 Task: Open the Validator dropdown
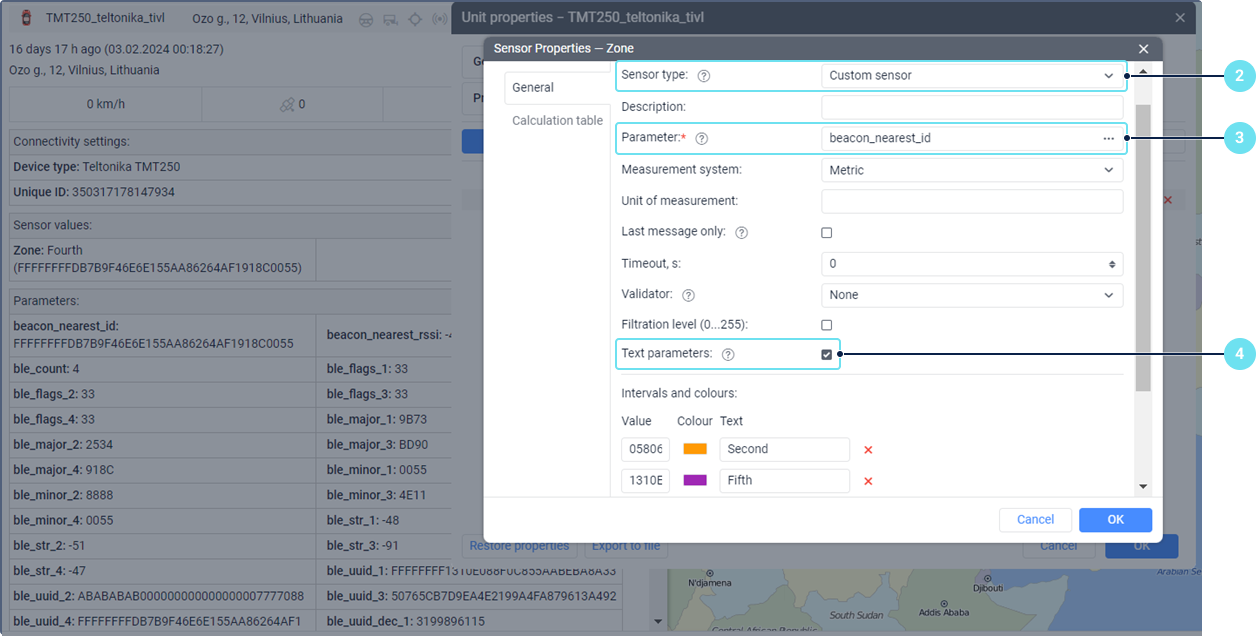[971, 295]
